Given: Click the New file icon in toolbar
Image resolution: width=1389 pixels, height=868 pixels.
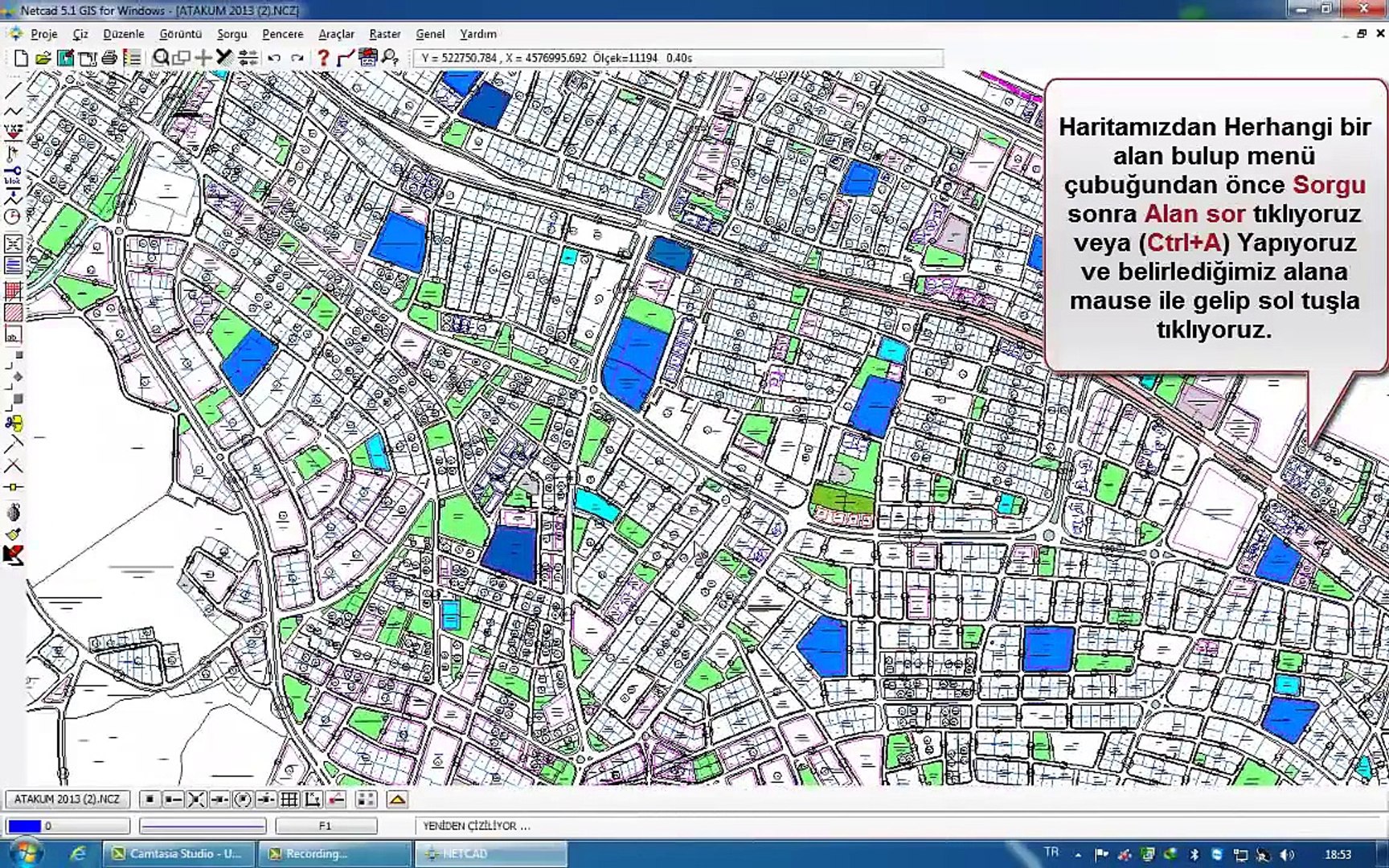Looking at the screenshot, I should pyautogui.click(x=22, y=58).
